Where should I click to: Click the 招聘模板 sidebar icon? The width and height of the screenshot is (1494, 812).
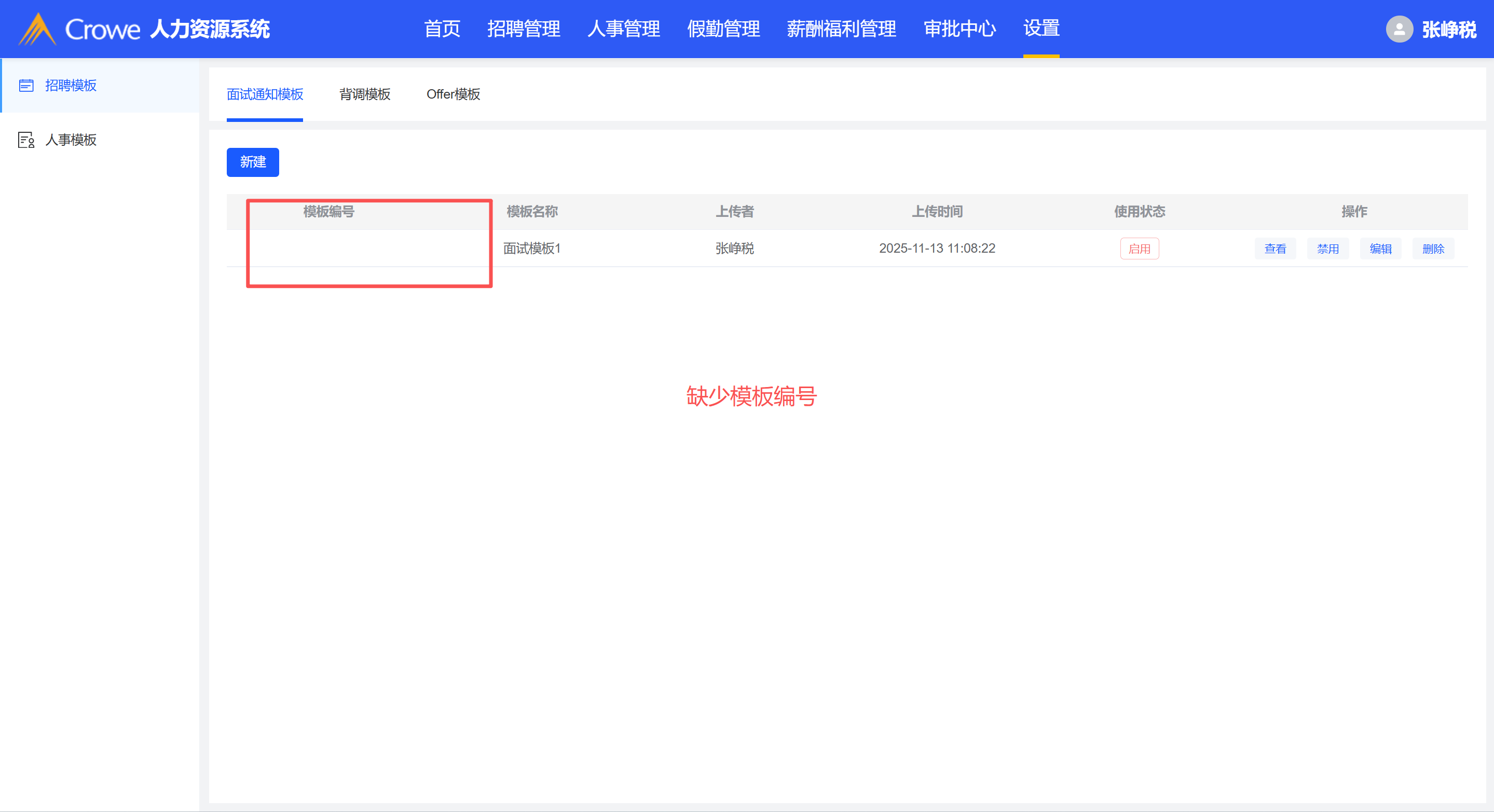(26, 85)
